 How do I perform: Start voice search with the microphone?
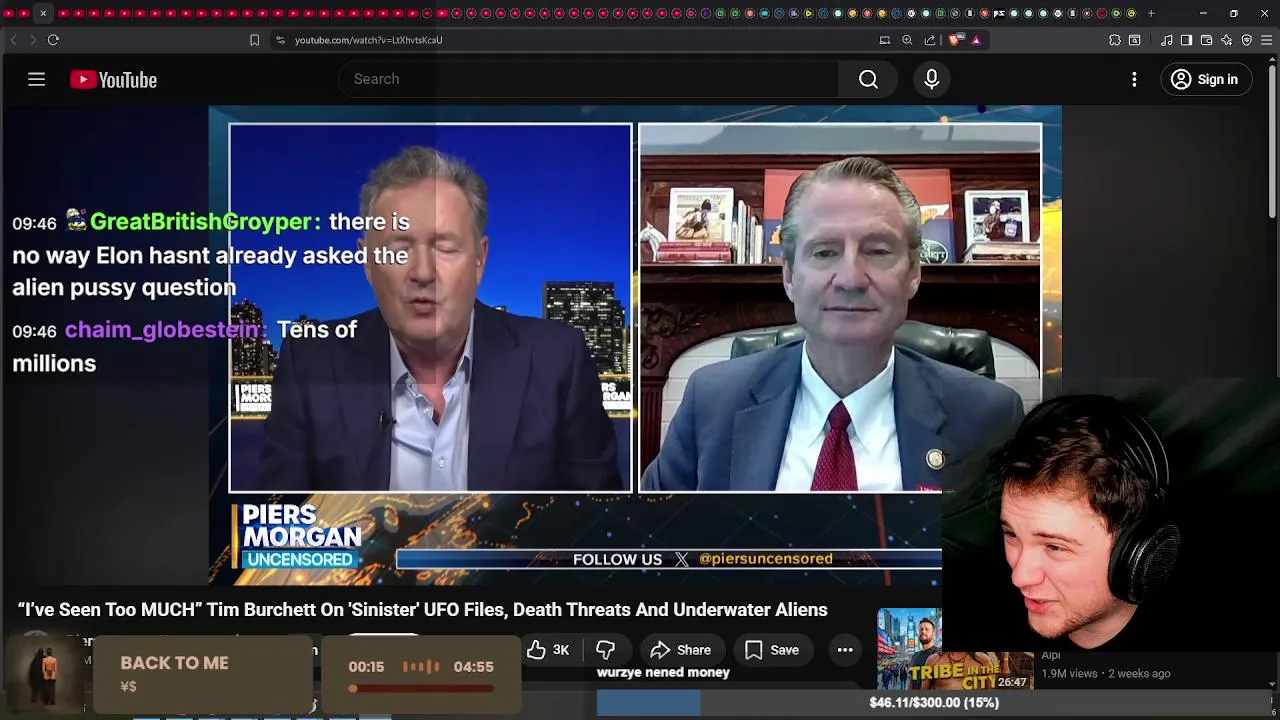(x=931, y=79)
